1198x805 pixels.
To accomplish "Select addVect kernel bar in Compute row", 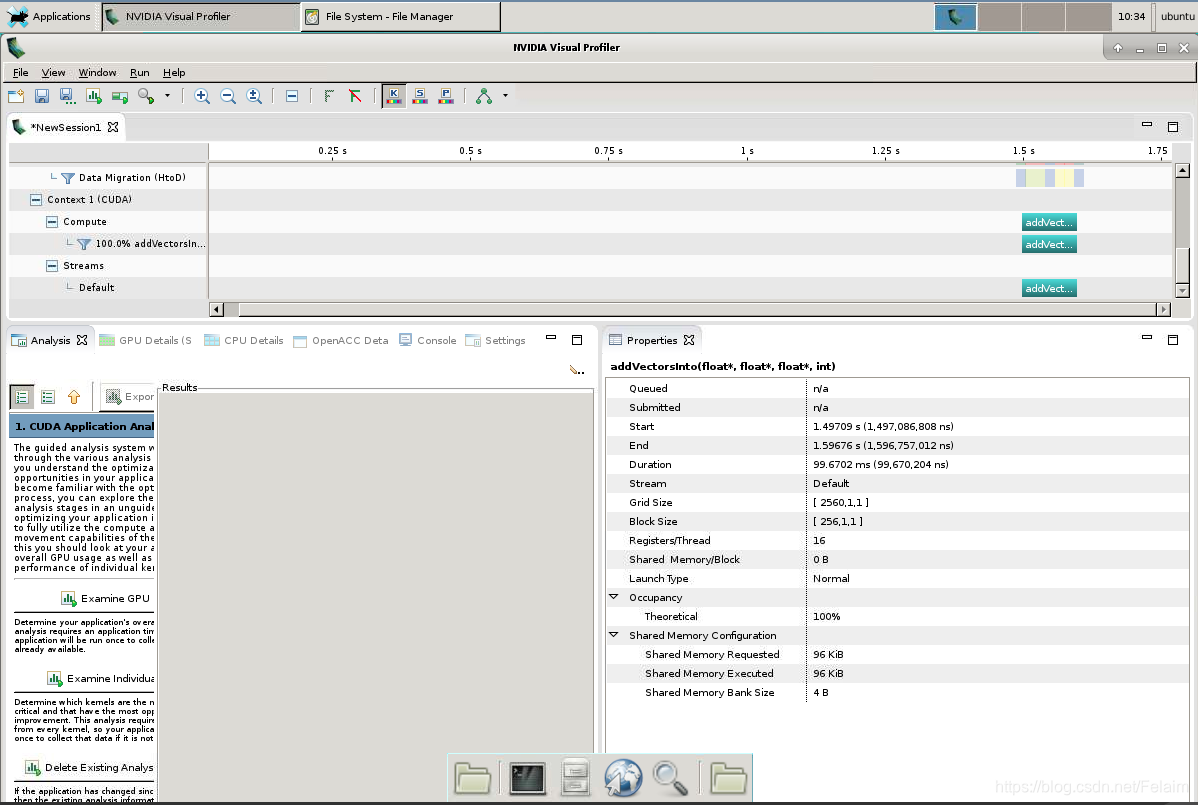I will tap(1049, 222).
